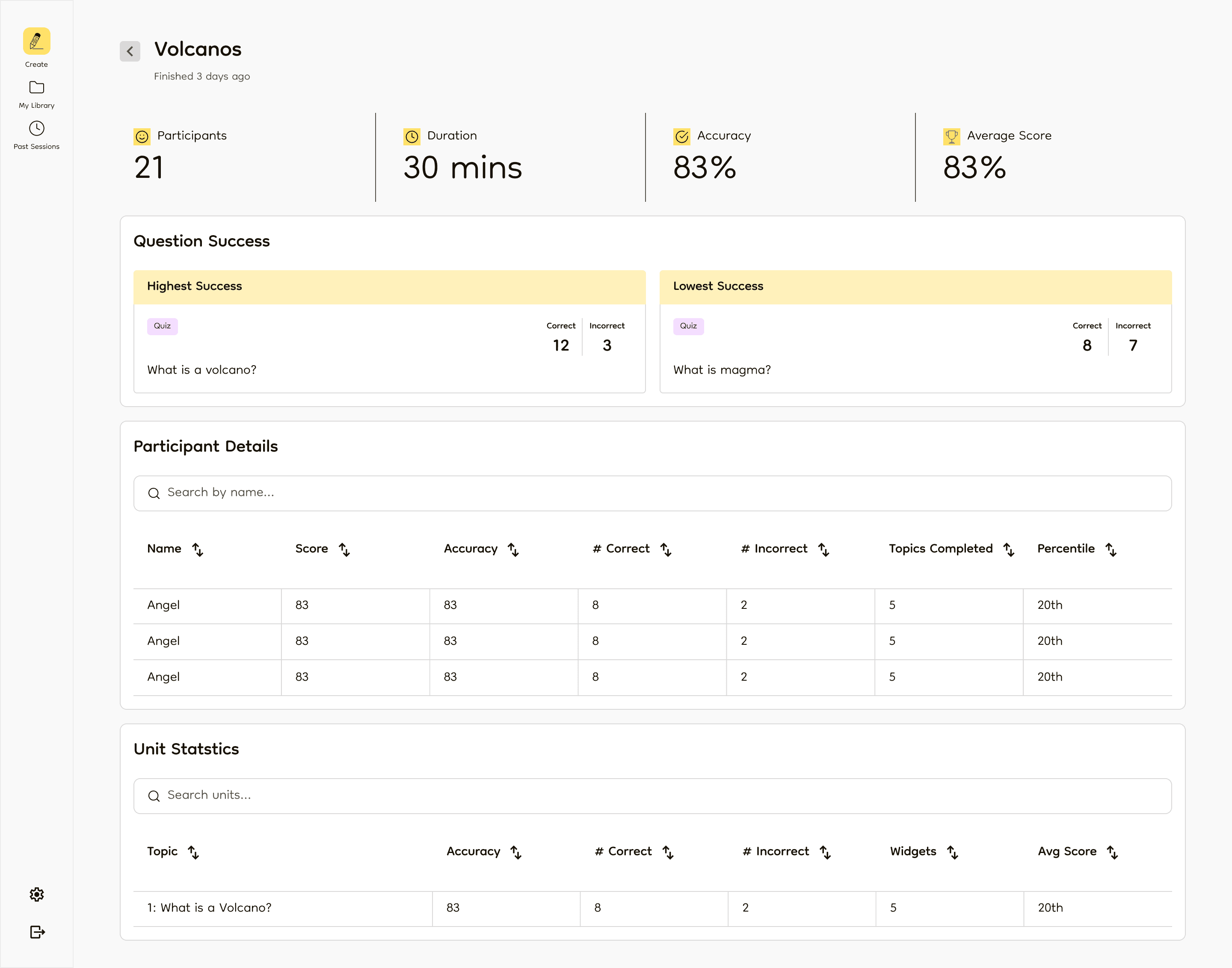Click the logout icon in sidebar

(37, 932)
